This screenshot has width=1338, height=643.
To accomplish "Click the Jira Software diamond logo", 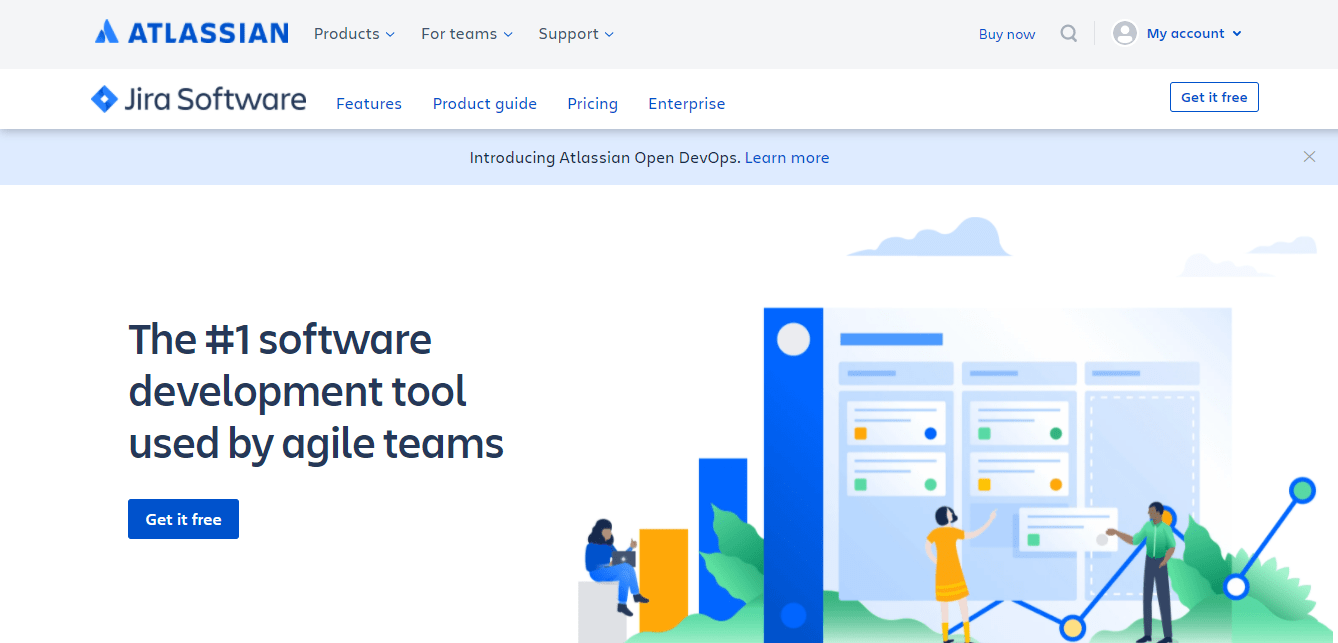I will click(x=104, y=99).
